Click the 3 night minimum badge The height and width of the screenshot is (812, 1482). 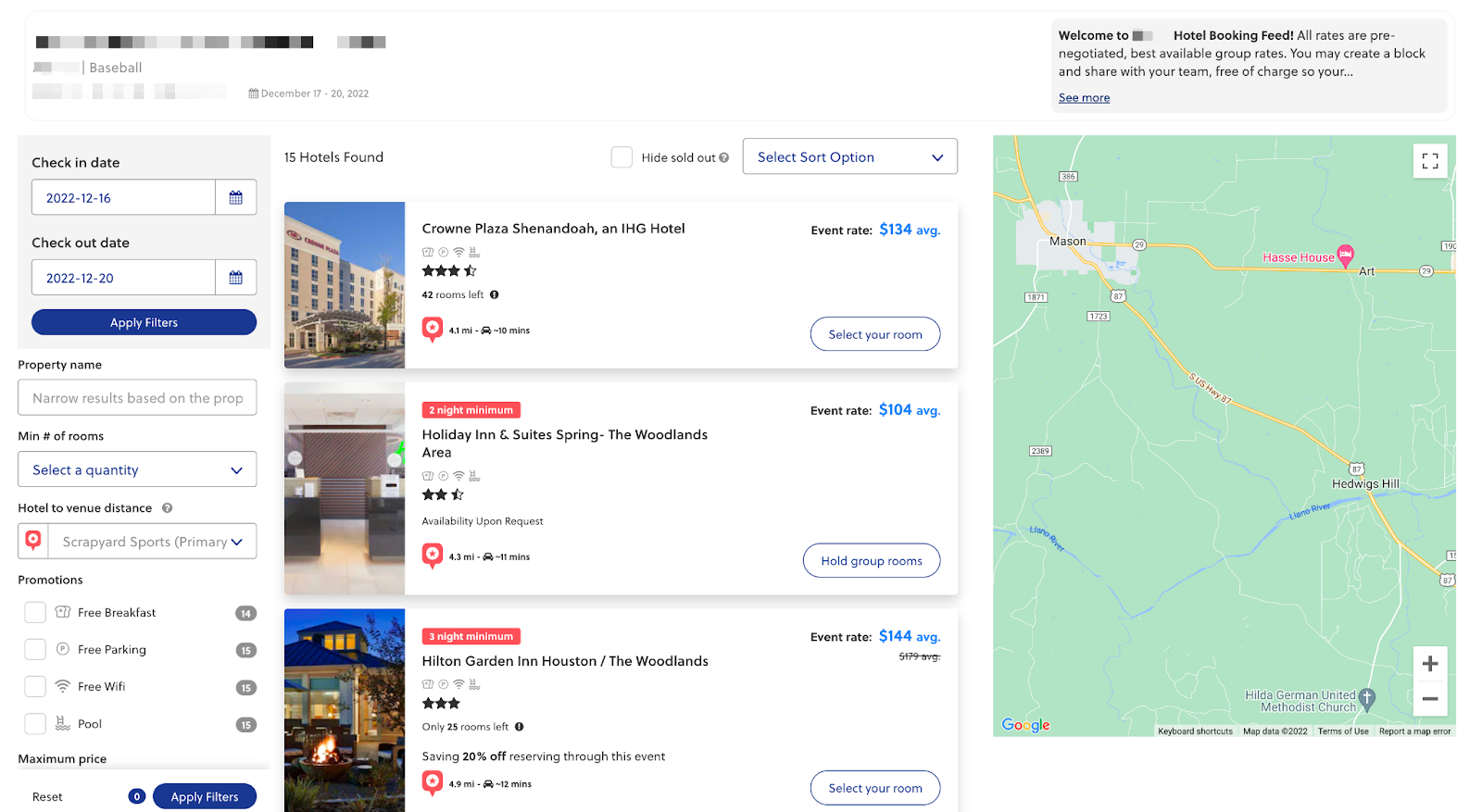[x=471, y=636]
